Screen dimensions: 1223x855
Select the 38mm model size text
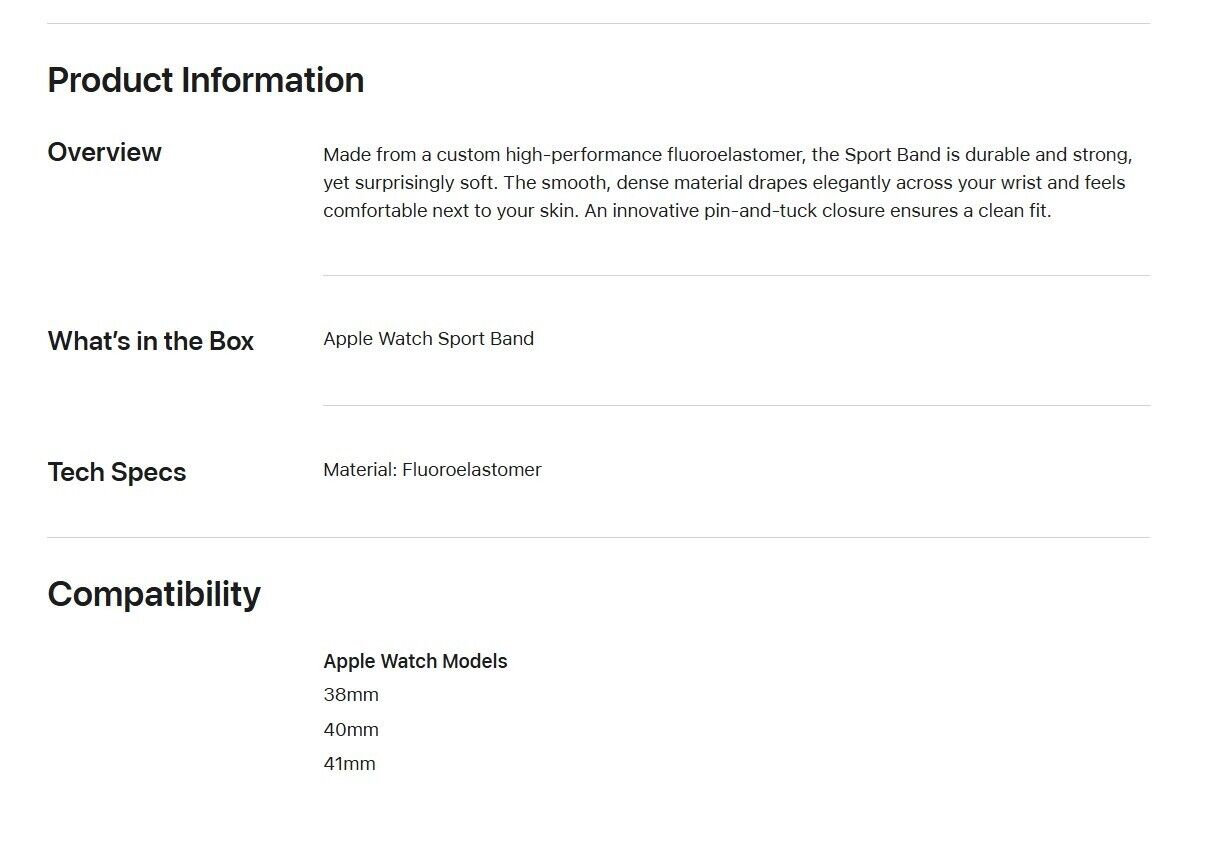click(351, 695)
